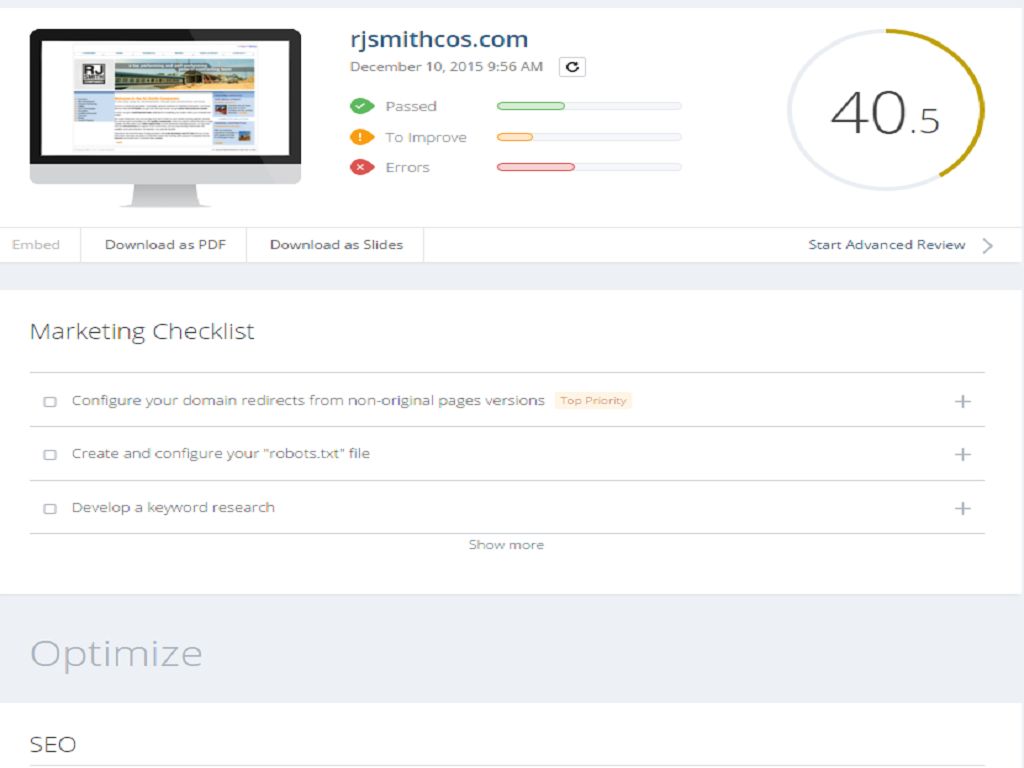The image size is (1024, 768).
Task: Check the robots.txt file checklist box
Action: pos(50,455)
